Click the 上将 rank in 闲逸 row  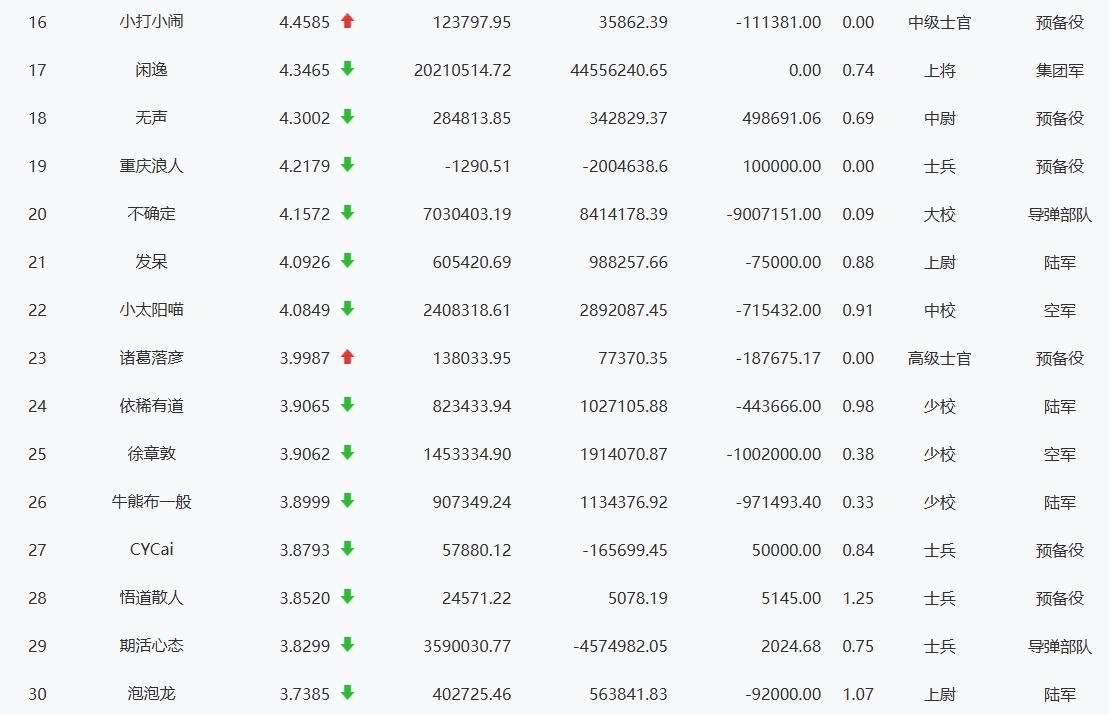(939, 70)
